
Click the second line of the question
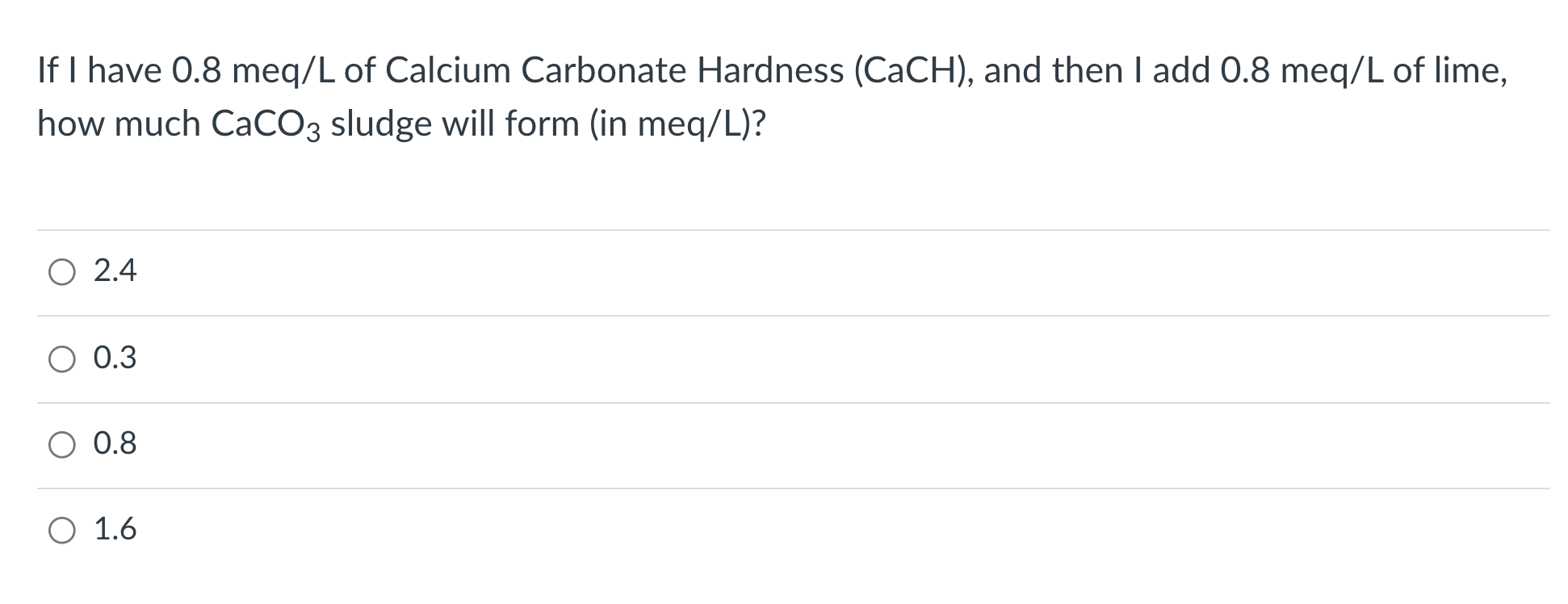point(402,124)
